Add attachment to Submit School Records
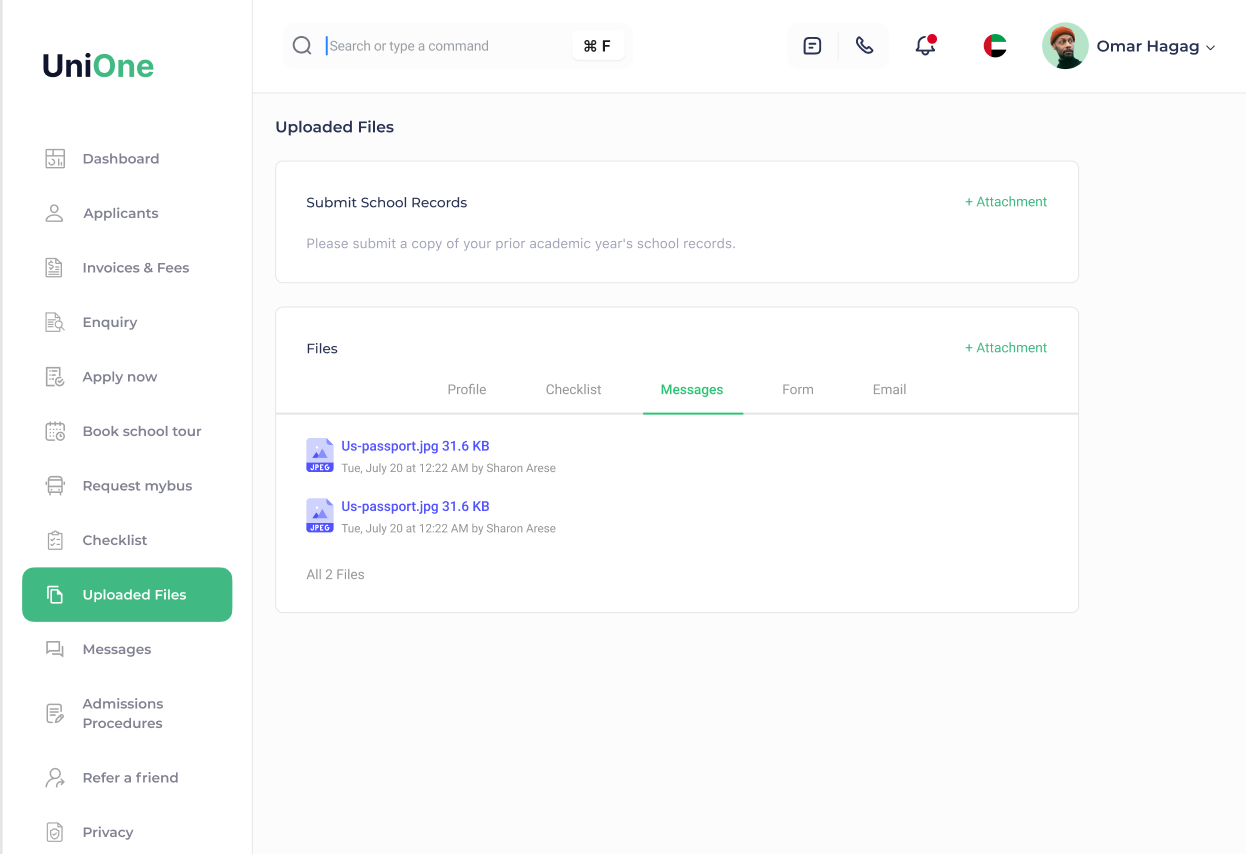This screenshot has height=854, width=1246. tap(1005, 202)
